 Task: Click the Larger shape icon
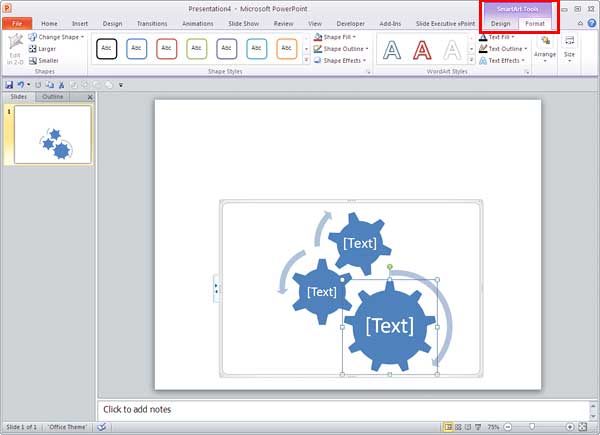point(33,49)
